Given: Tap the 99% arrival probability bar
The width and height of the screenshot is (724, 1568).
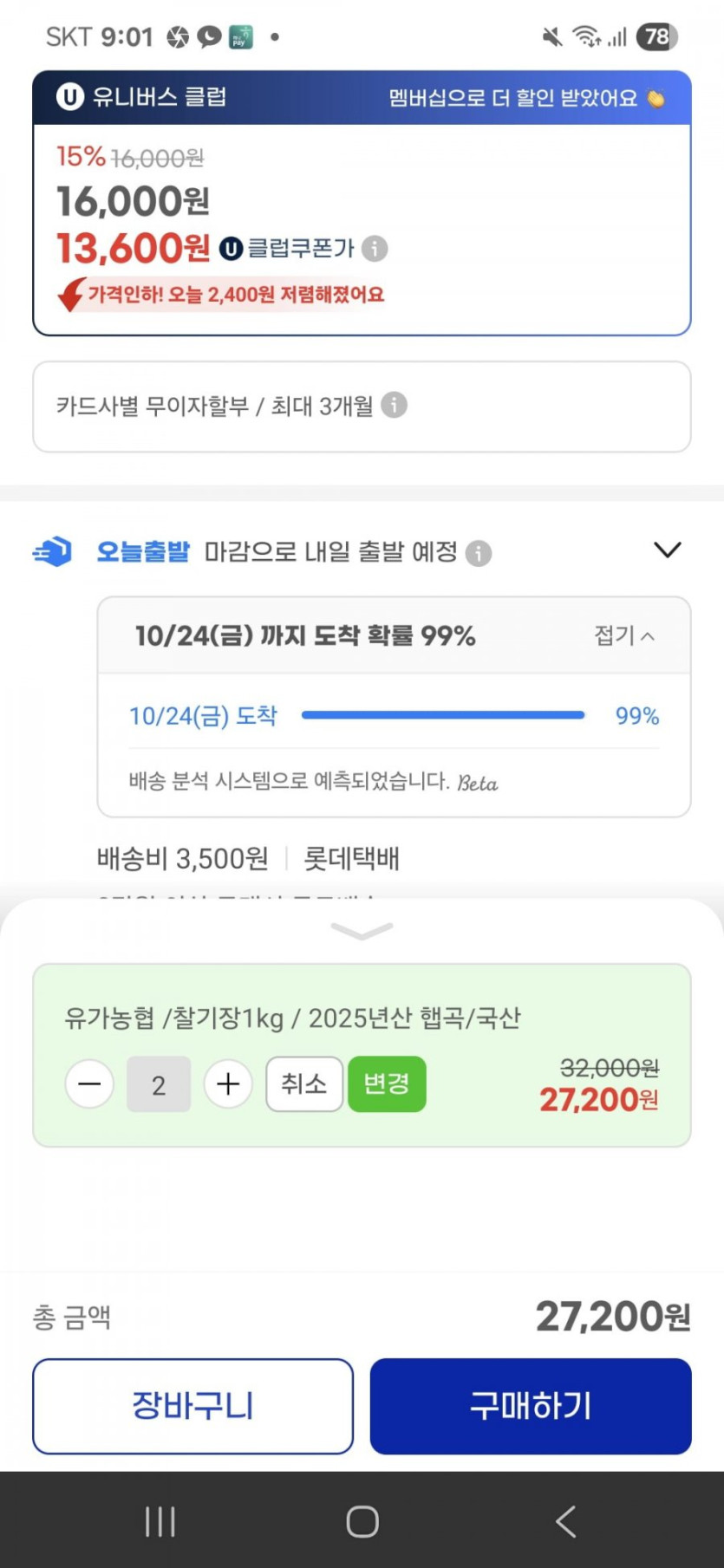Looking at the screenshot, I should coord(442,715).
